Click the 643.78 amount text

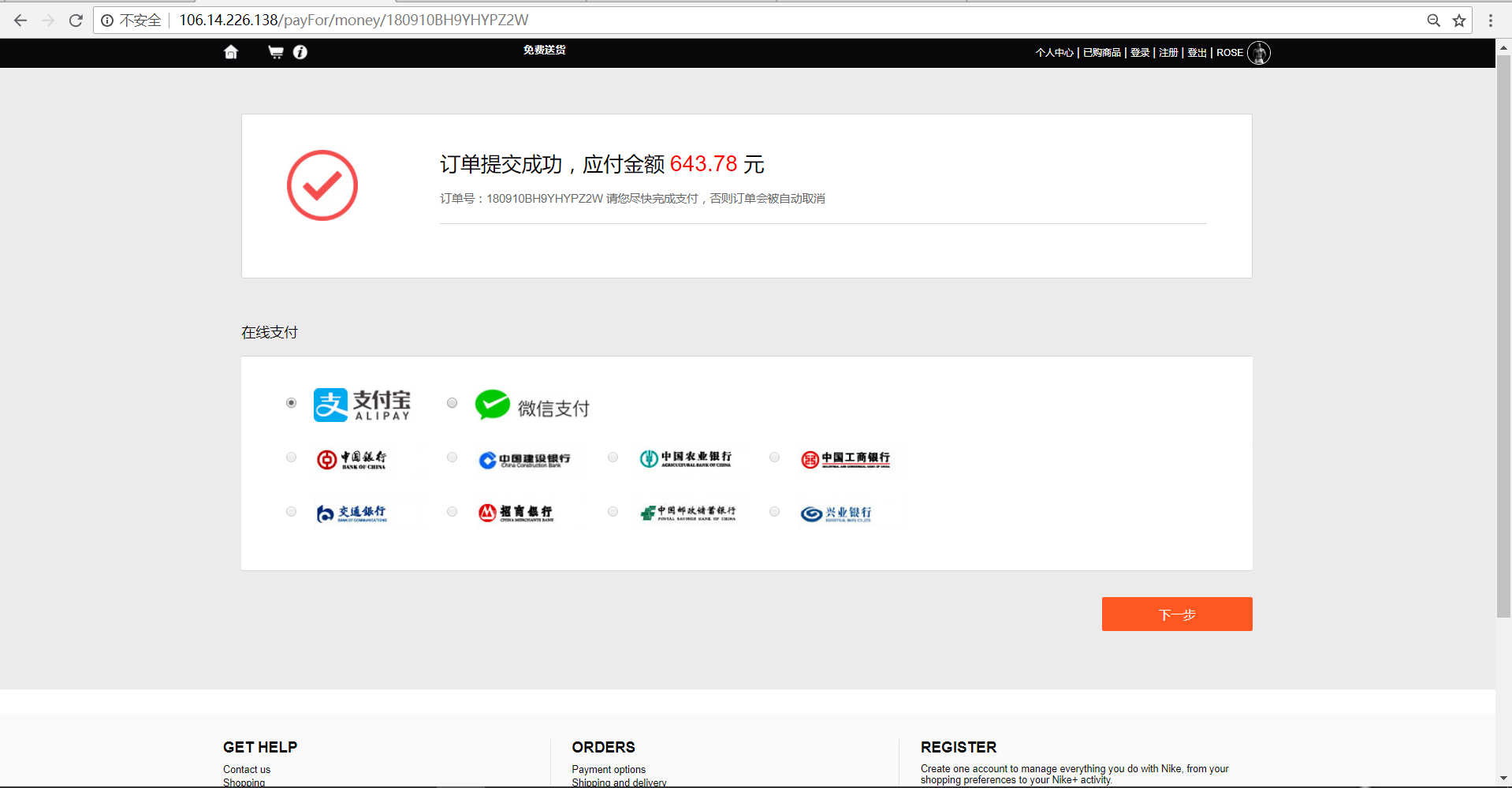click(x=703, y=164)
